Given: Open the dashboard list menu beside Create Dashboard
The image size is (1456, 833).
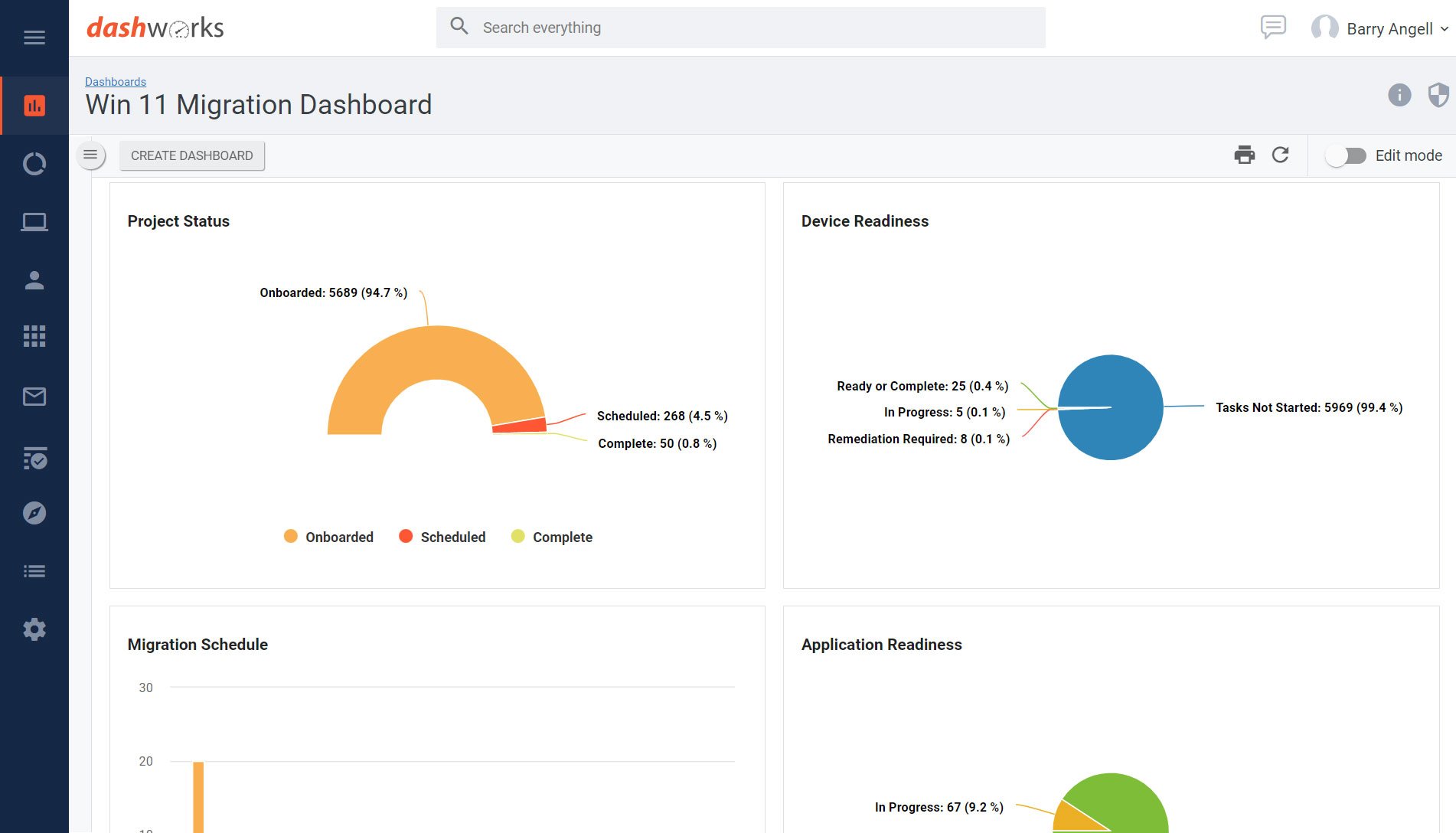Looking at the screenshot, I should (x=90, y=155).
